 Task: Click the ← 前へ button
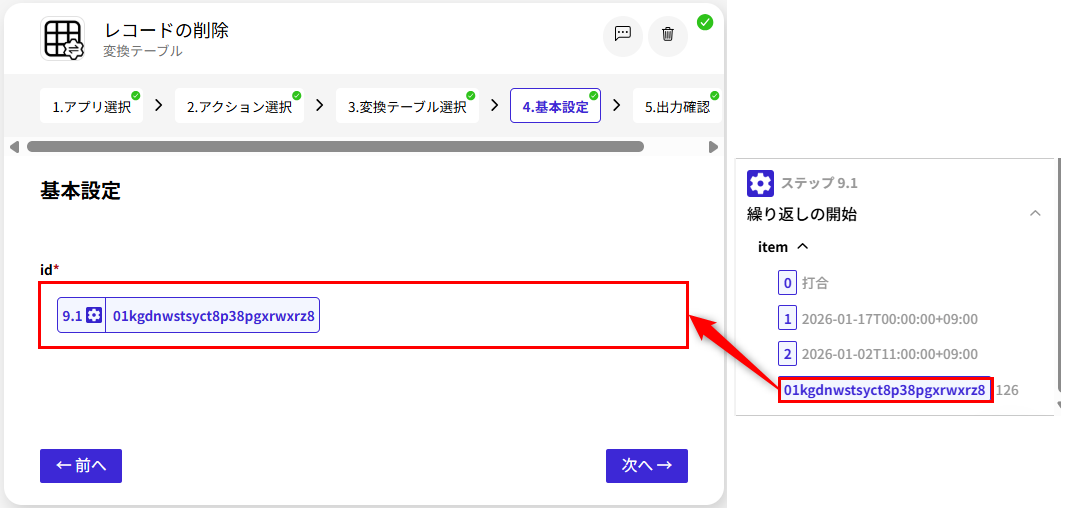81,466
